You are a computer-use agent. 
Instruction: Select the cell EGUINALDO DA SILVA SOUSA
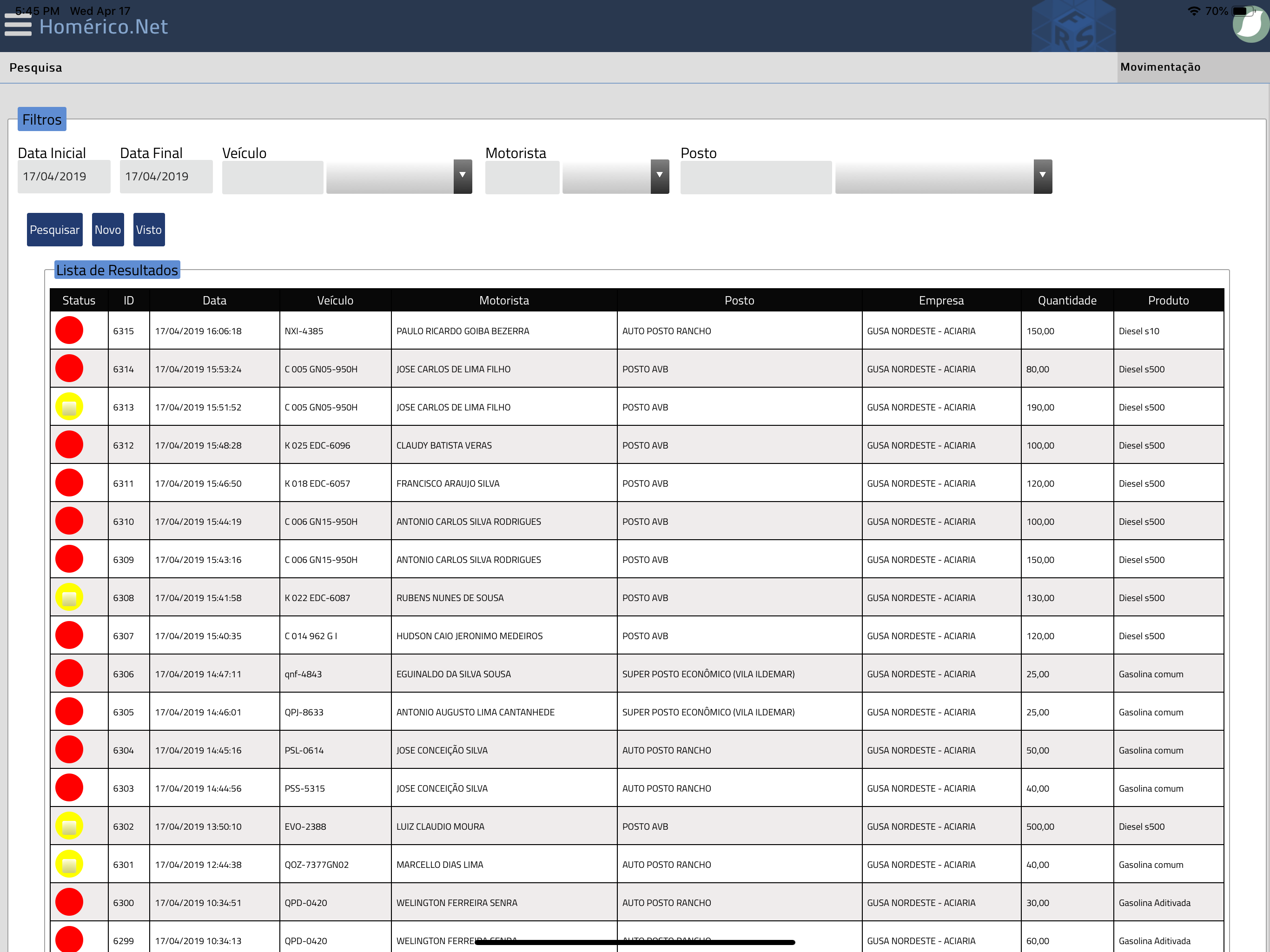point(504,674)
